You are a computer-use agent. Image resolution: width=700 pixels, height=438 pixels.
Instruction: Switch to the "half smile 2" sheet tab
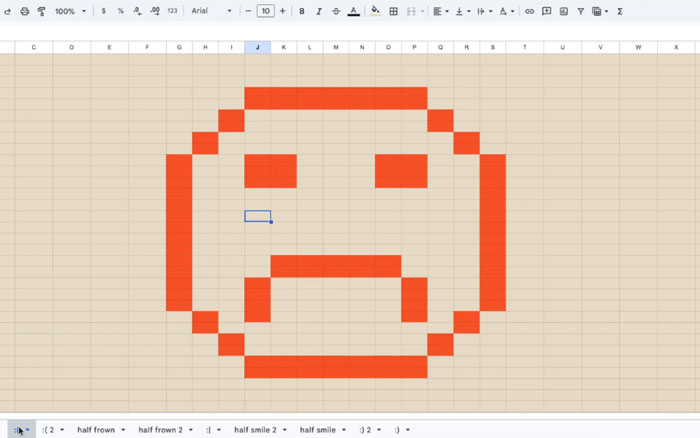pos(255,430)
